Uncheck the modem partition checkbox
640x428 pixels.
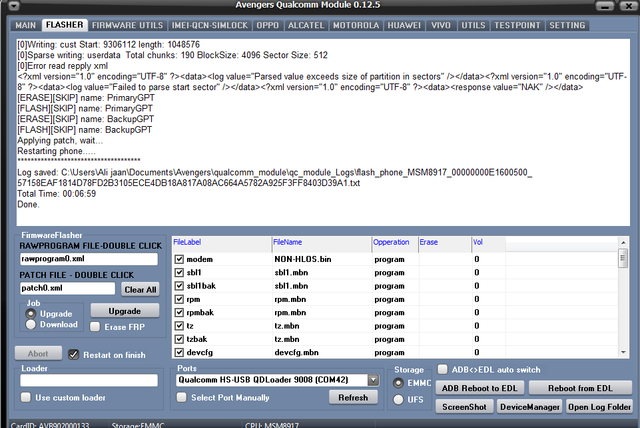coord(179,259)
